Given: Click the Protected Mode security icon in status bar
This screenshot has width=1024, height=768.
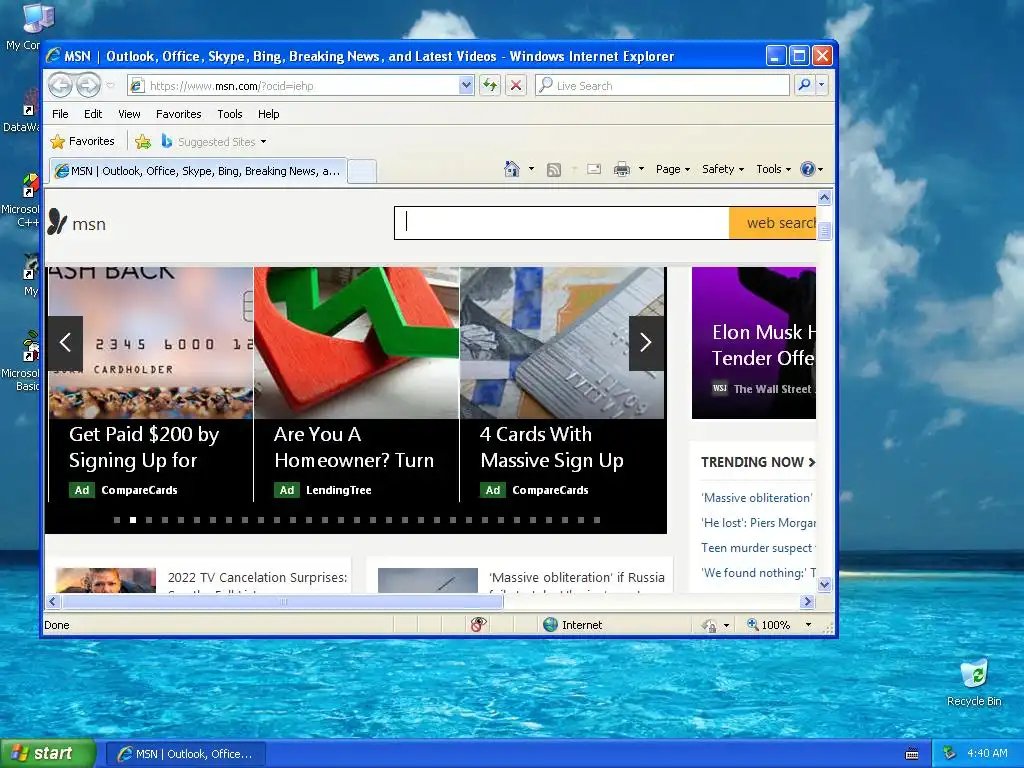Looking at the screenshot, I should click(x=709, y=626).
